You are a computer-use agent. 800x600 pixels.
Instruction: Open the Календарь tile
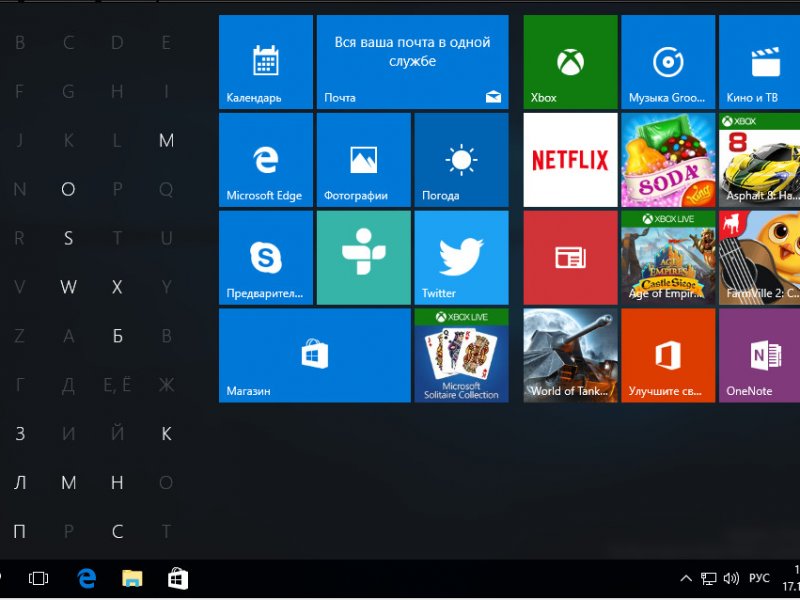(x=266, y=62)
